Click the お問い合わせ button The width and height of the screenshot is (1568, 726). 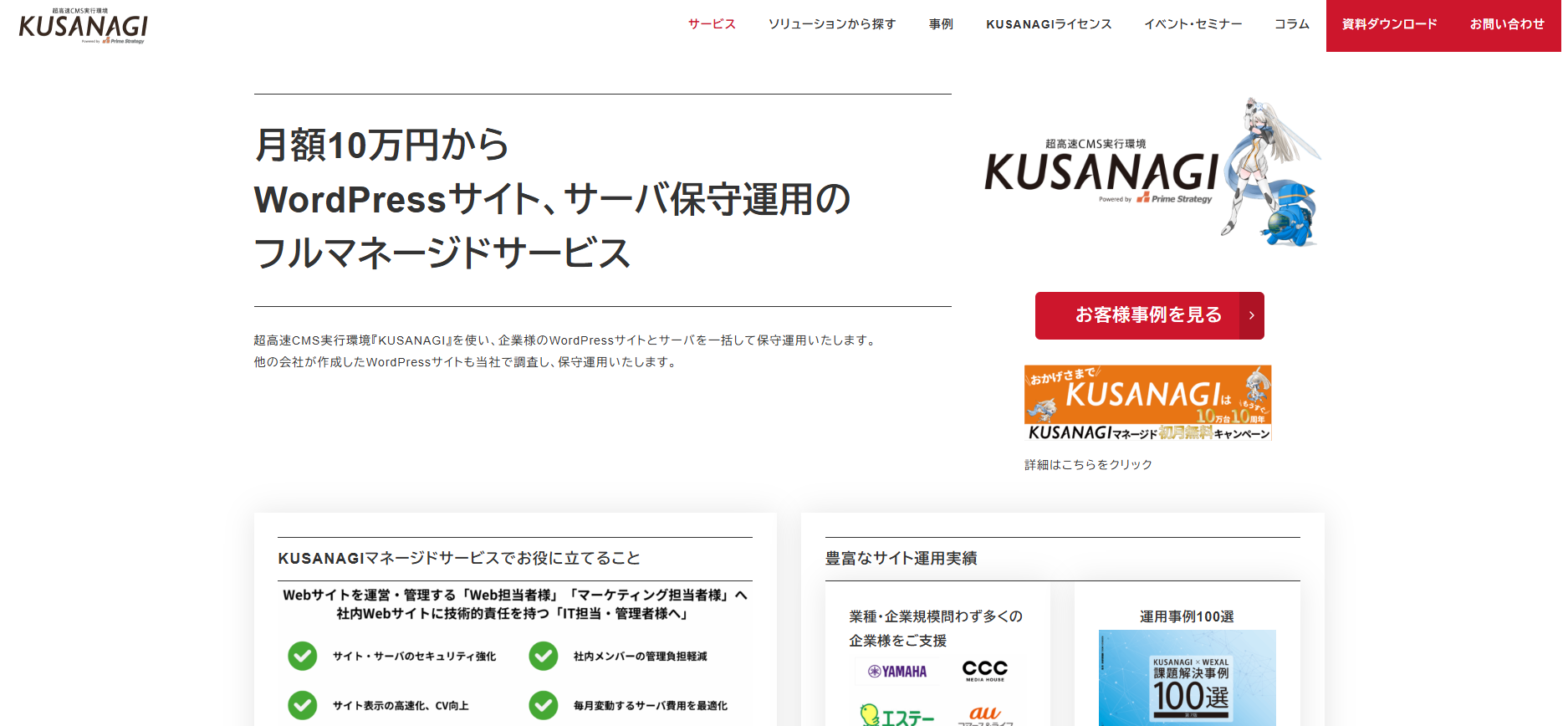1507,25
